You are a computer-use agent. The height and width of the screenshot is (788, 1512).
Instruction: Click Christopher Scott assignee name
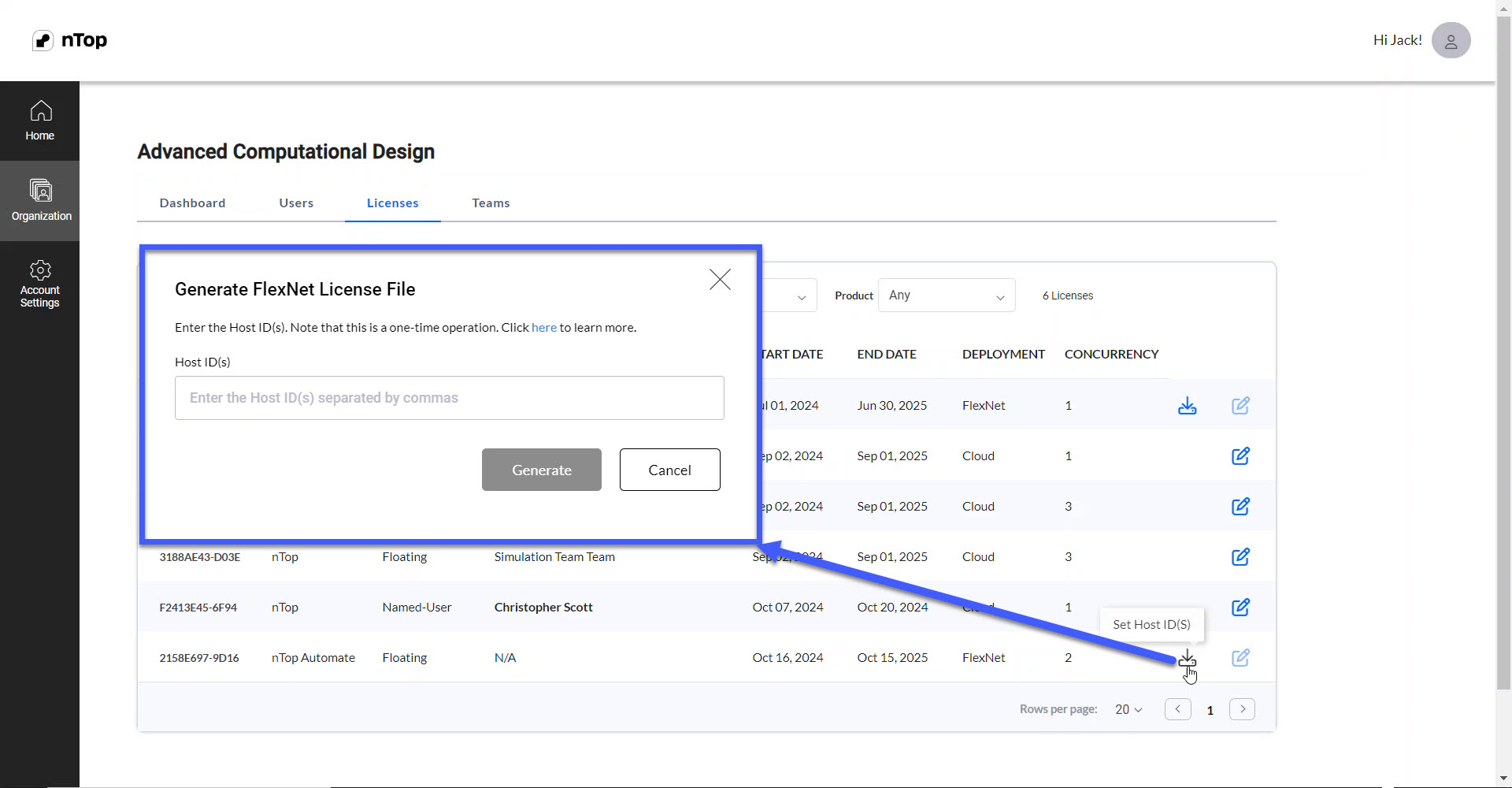[543, 608]
